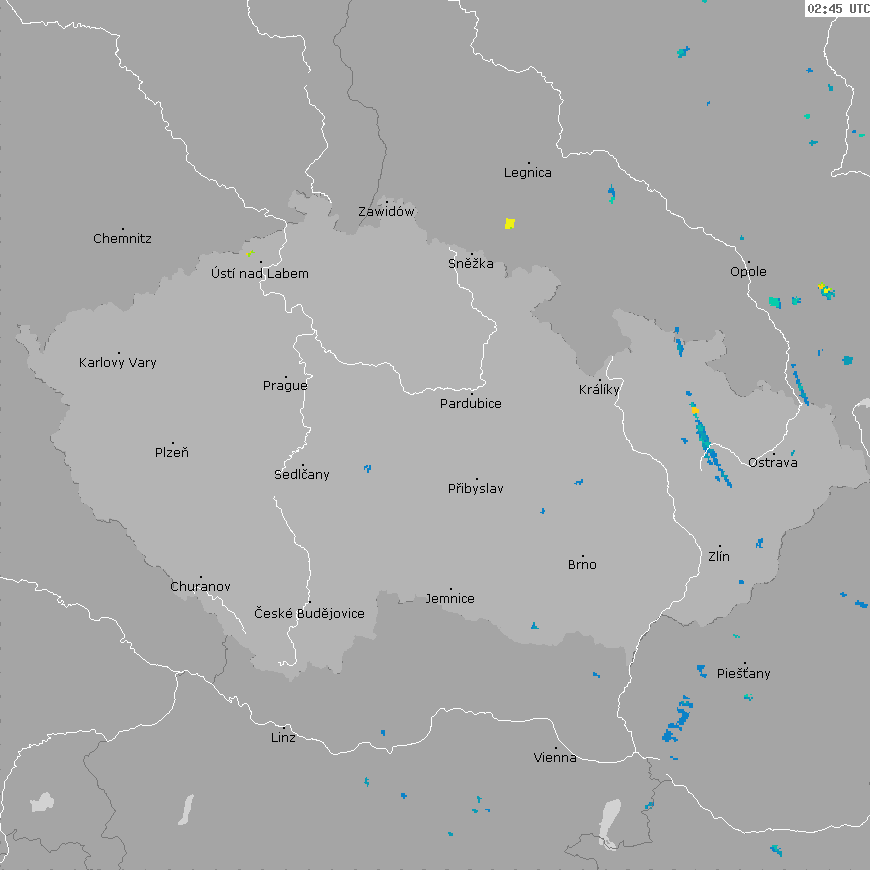The image size is (870, 870).
Task: Select the Karlovy Vary label
Action: point(118,363)
